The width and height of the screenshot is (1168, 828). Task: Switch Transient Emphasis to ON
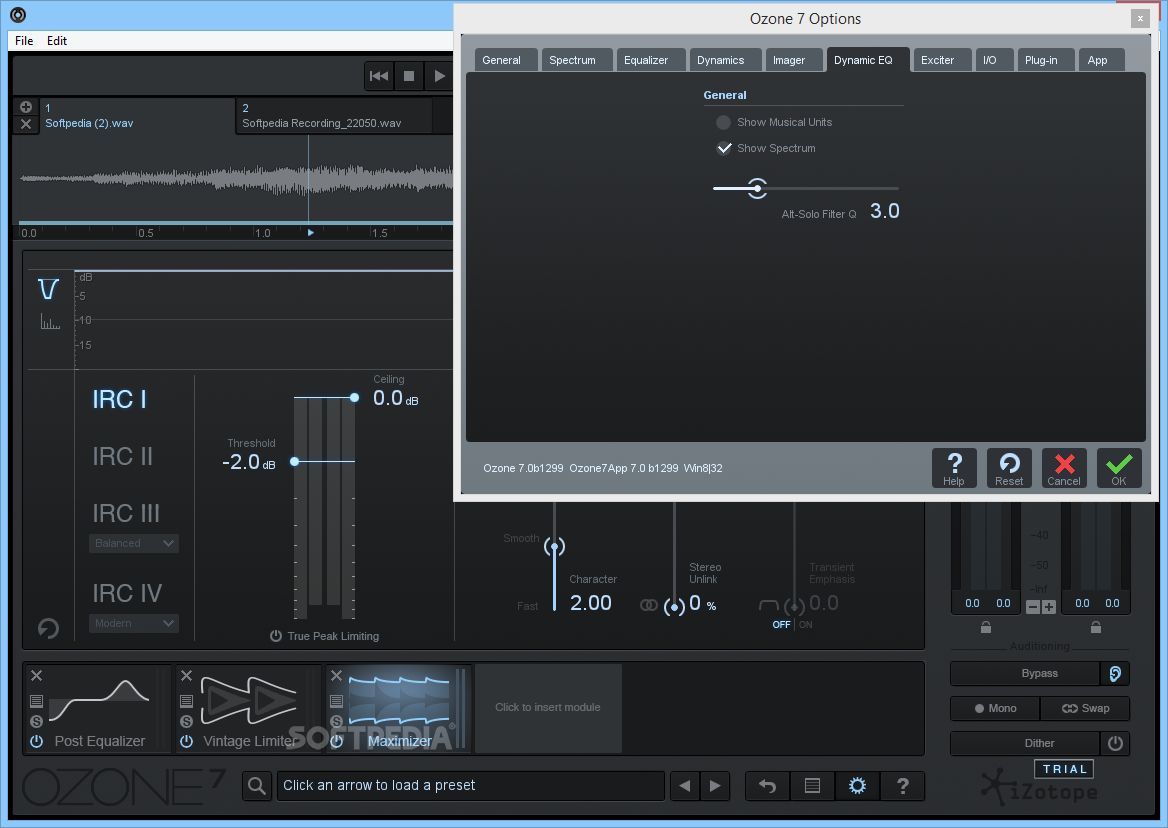coord(805,625)
